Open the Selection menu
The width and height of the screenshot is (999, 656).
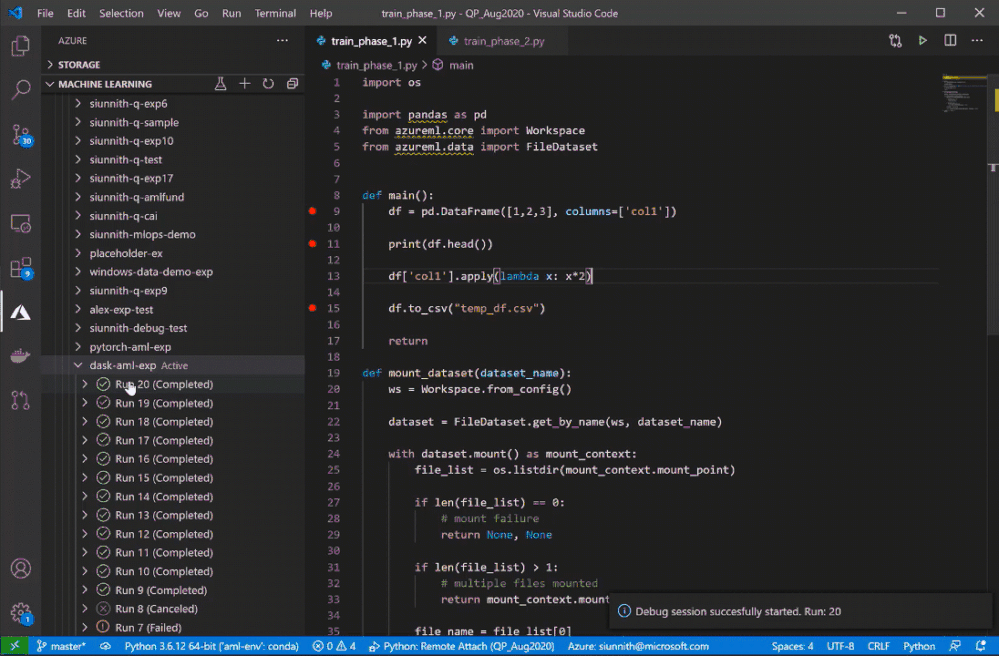(121, 13)
